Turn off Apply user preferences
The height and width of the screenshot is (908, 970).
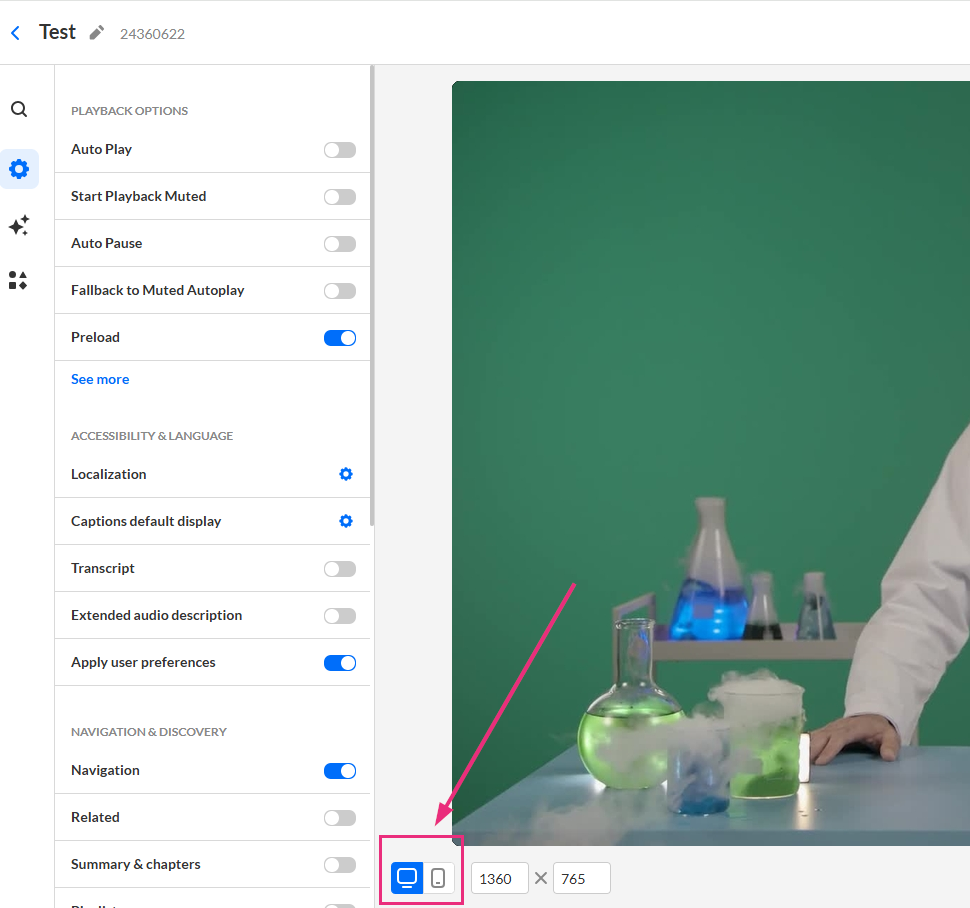[x=340, y=663]
